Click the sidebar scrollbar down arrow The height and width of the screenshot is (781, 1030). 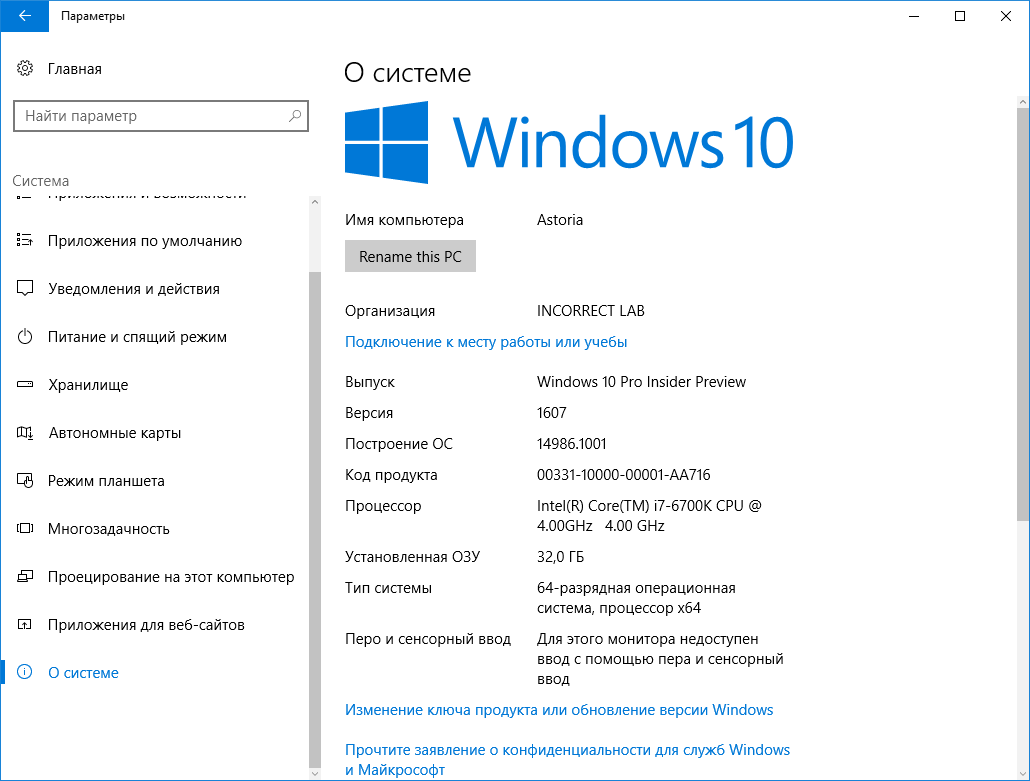(x=315, y=773)
